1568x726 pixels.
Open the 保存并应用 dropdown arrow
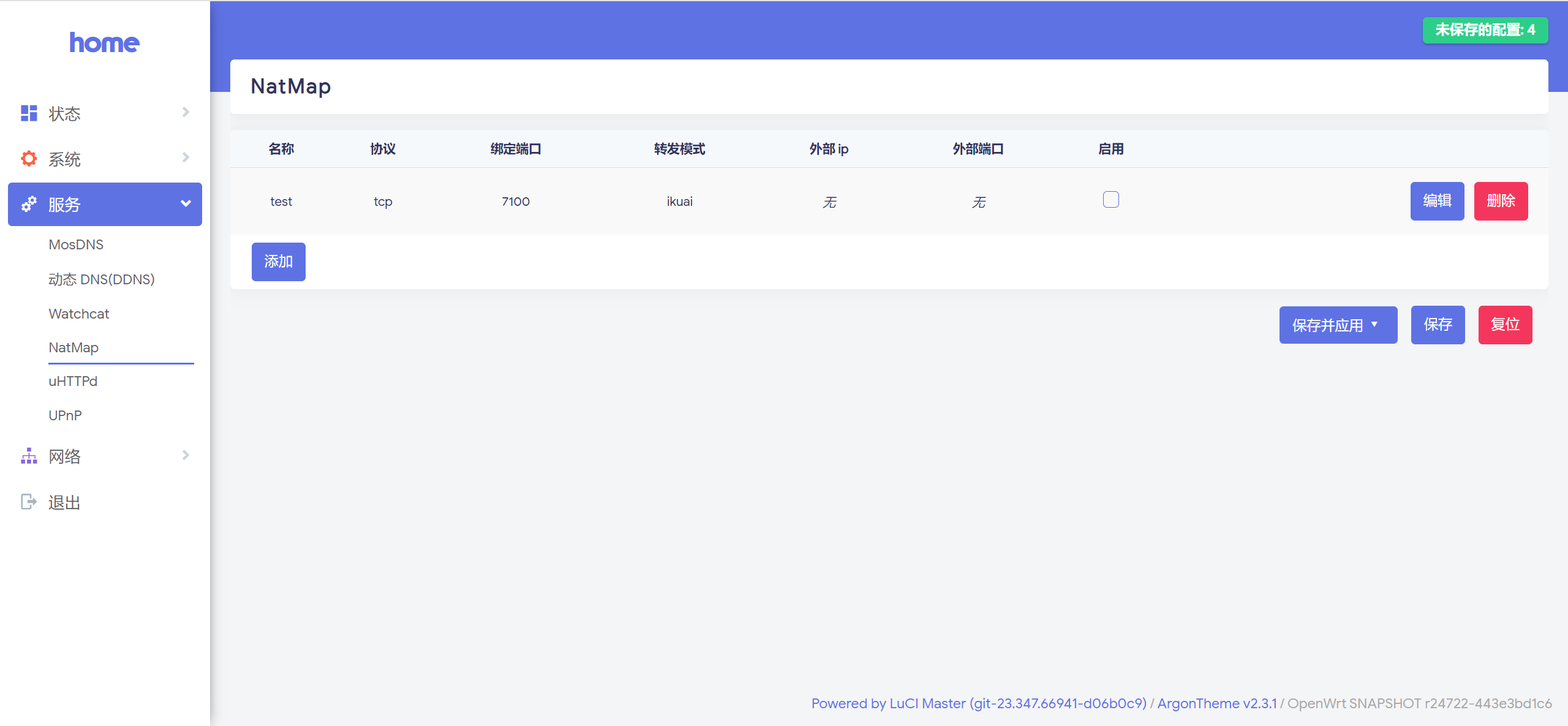1374,324
